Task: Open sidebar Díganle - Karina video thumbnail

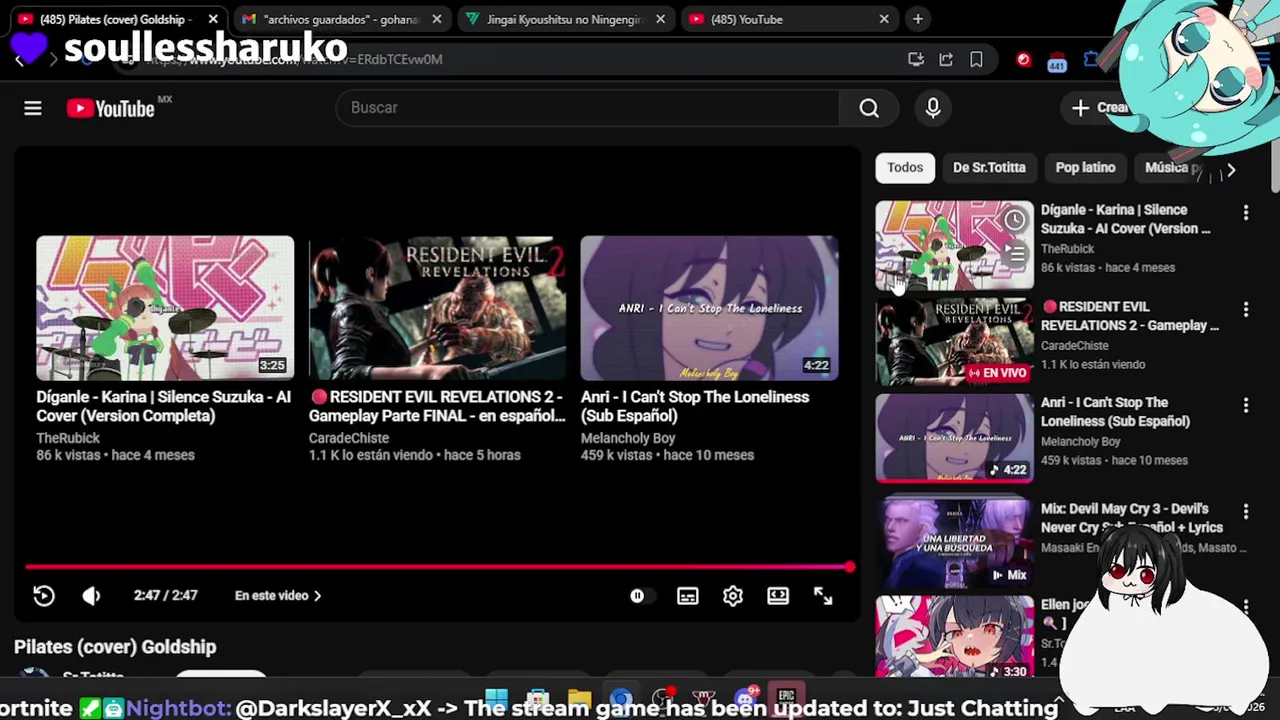Action: click(954, 245)
